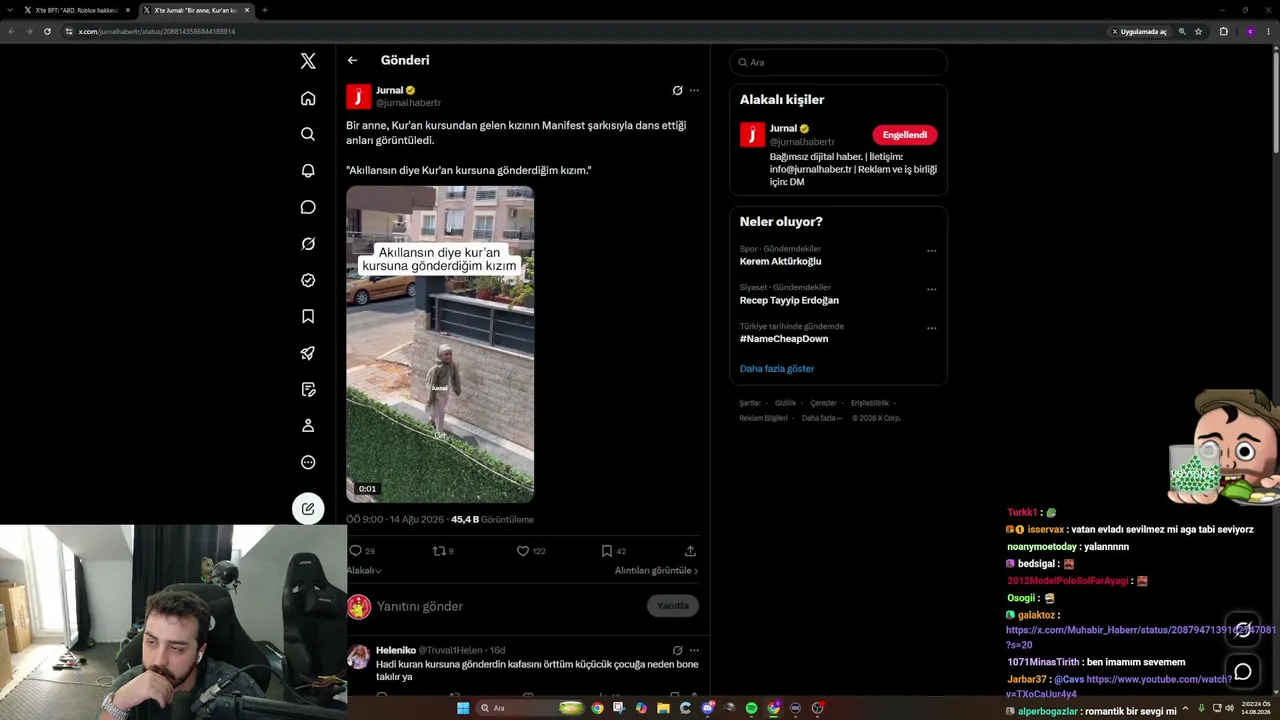Repost the post showing 9 reposts
The image size is (1280, 720).
(438, 551)
